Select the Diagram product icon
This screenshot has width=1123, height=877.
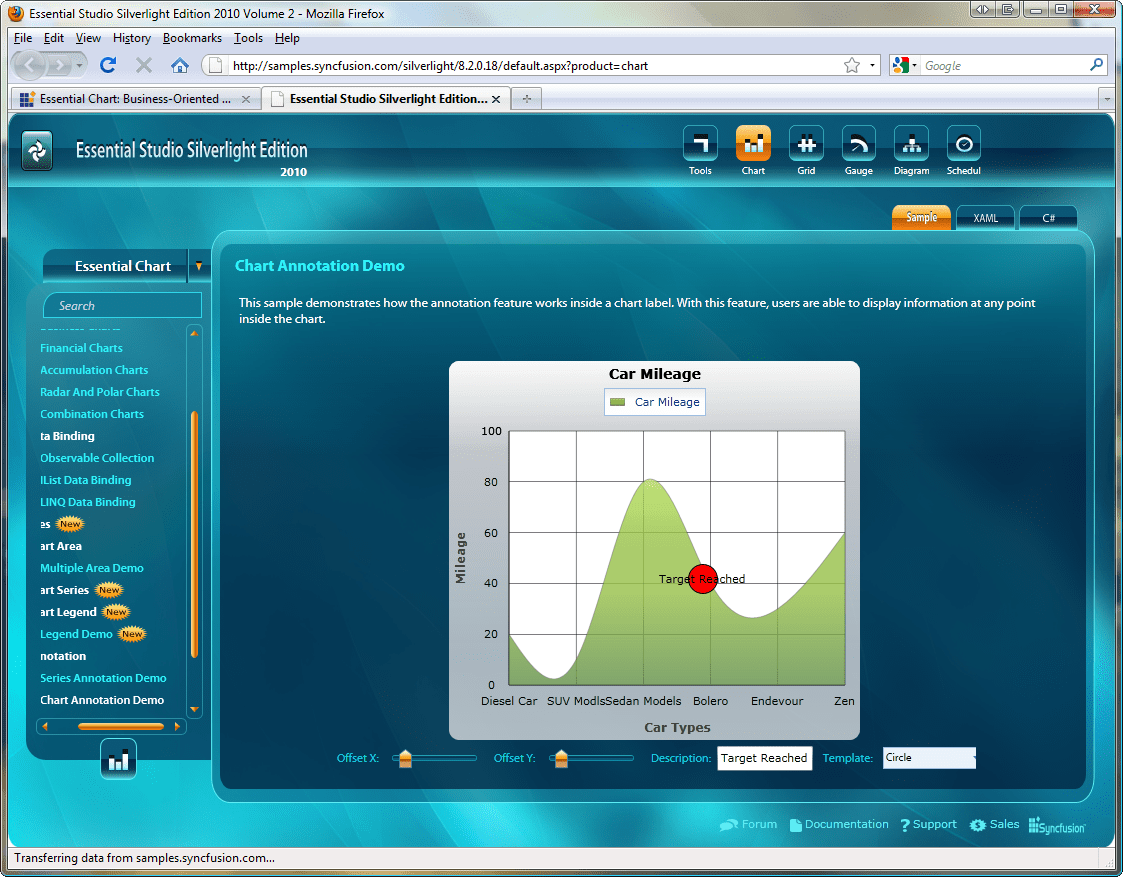pos(911,144)
